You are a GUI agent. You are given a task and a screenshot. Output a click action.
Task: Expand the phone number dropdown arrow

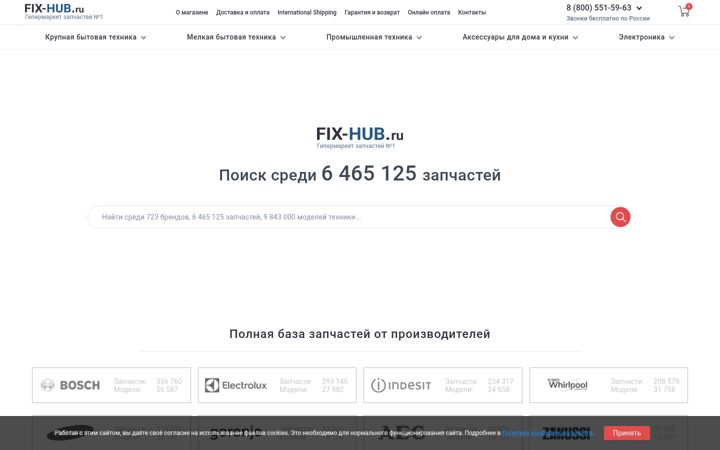coord(639,8)
